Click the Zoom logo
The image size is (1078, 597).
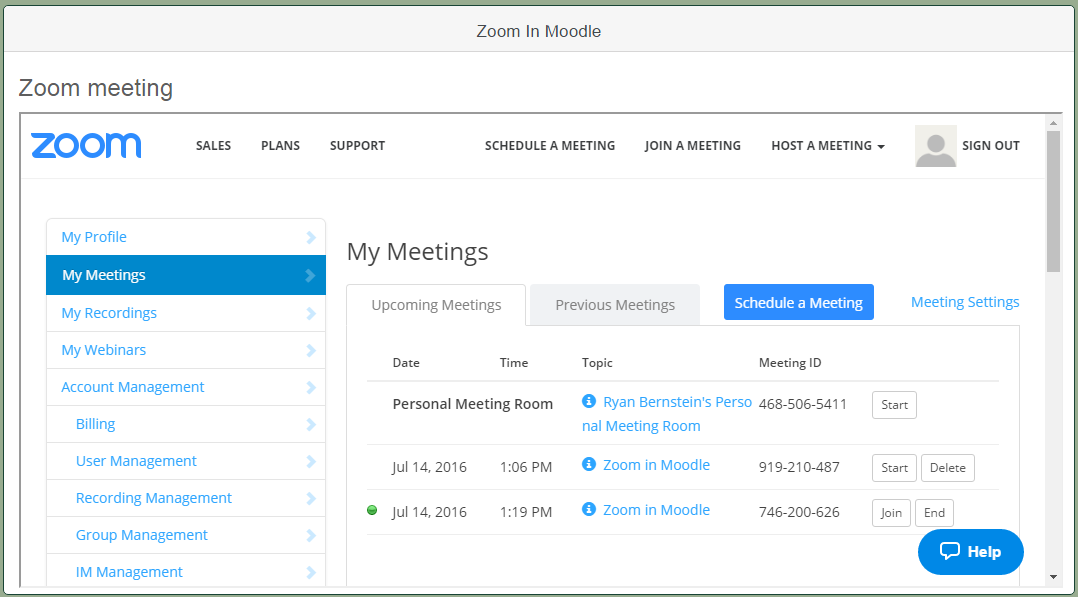pos(86,146)
